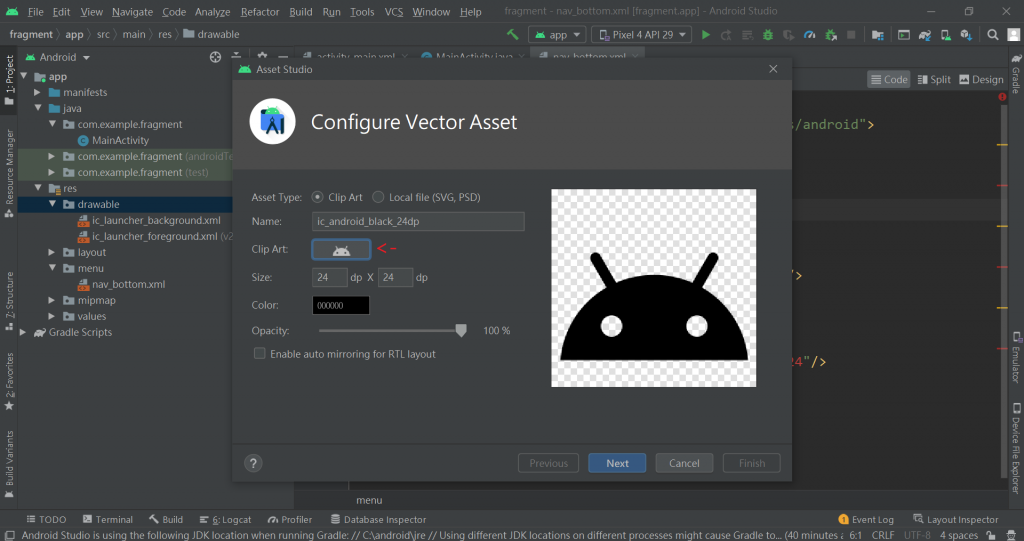
Task: Click the Search Everywhere magnifier icon
Action: (x=993, y=35)
